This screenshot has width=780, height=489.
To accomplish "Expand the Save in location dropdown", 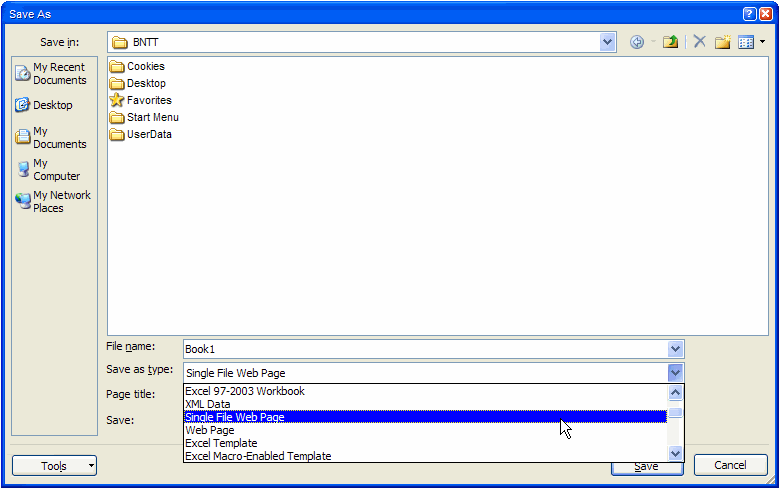I will [x=608, y=42].
